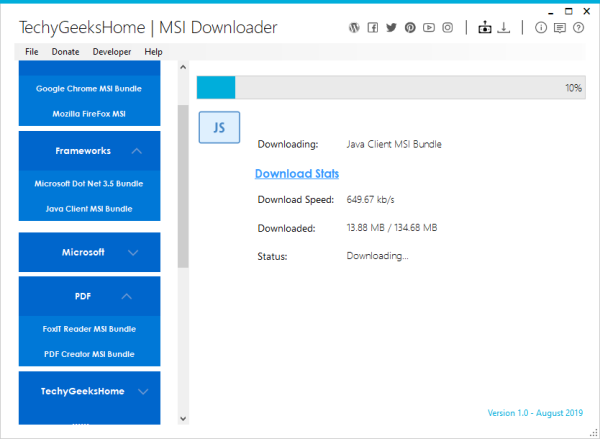Click the Version 1.0 - August 2019 text
This screenshot has width=600, height=439.
(535, 413)
